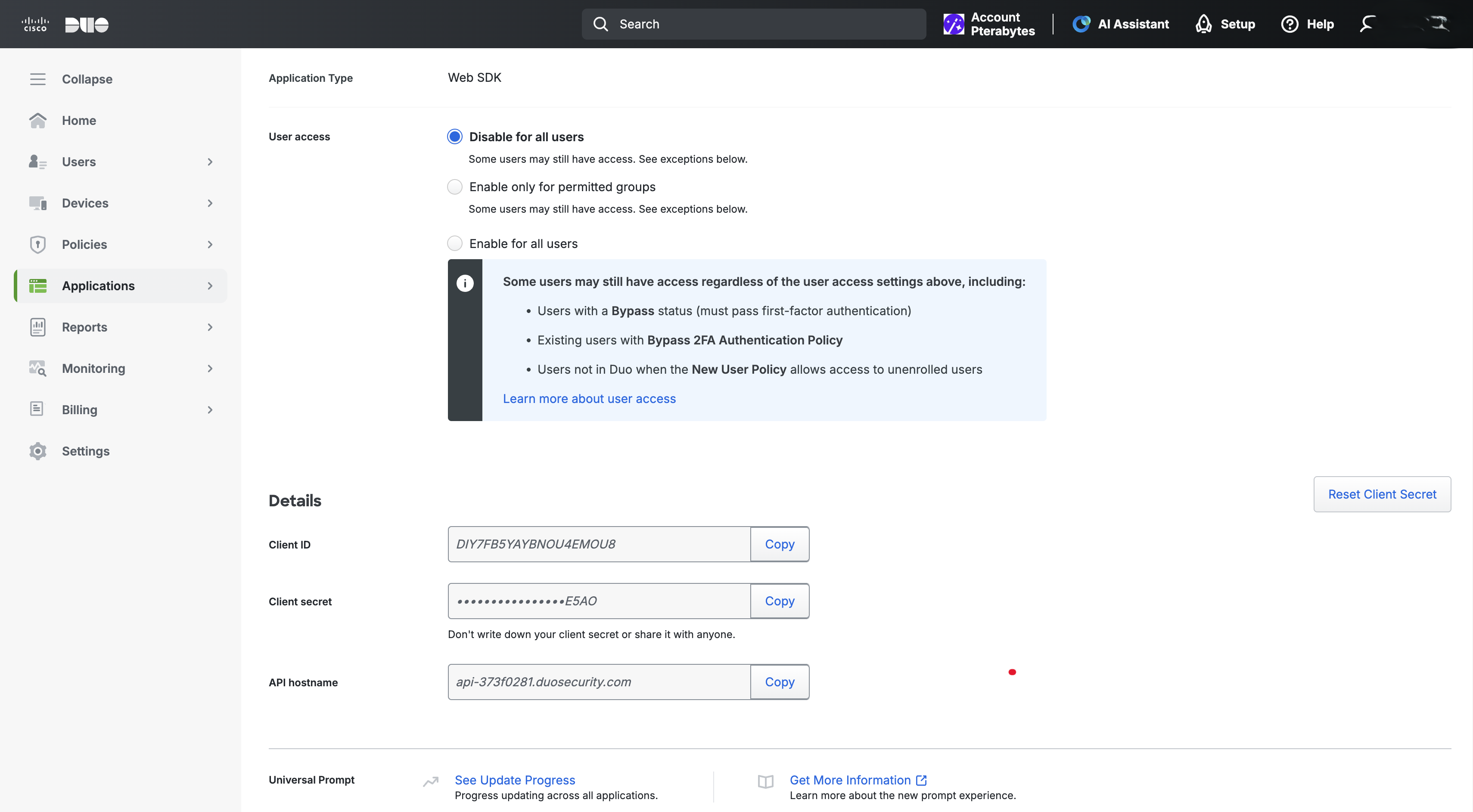Viewport: 1473px width, 812px height.
Task: Click the Collapse hamburger icon
Action: [38, 79]
